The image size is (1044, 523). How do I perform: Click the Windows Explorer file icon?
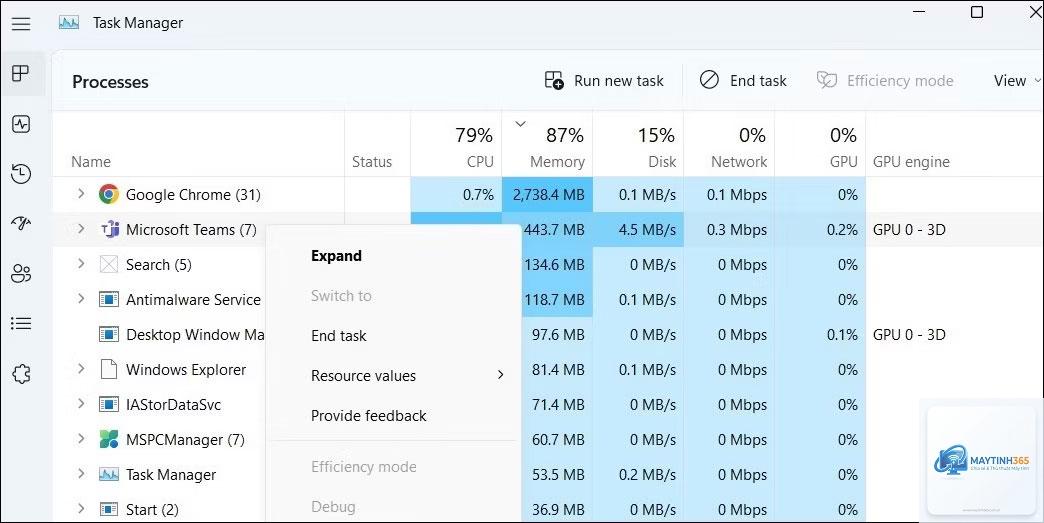coord(109,369)
